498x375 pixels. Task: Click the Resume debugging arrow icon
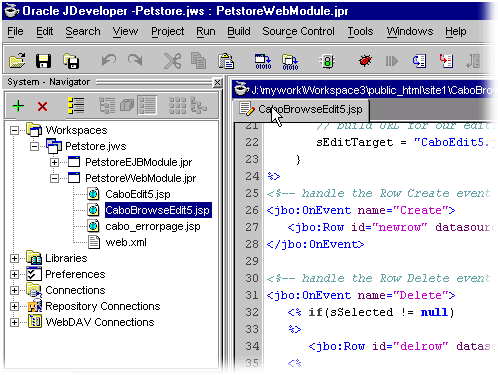pos(392,61)
